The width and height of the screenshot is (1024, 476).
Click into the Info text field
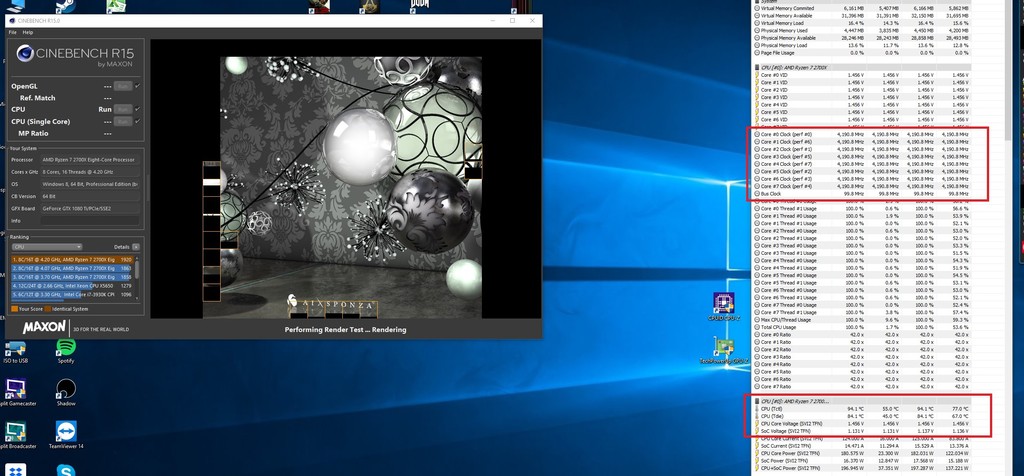(90, 221)
